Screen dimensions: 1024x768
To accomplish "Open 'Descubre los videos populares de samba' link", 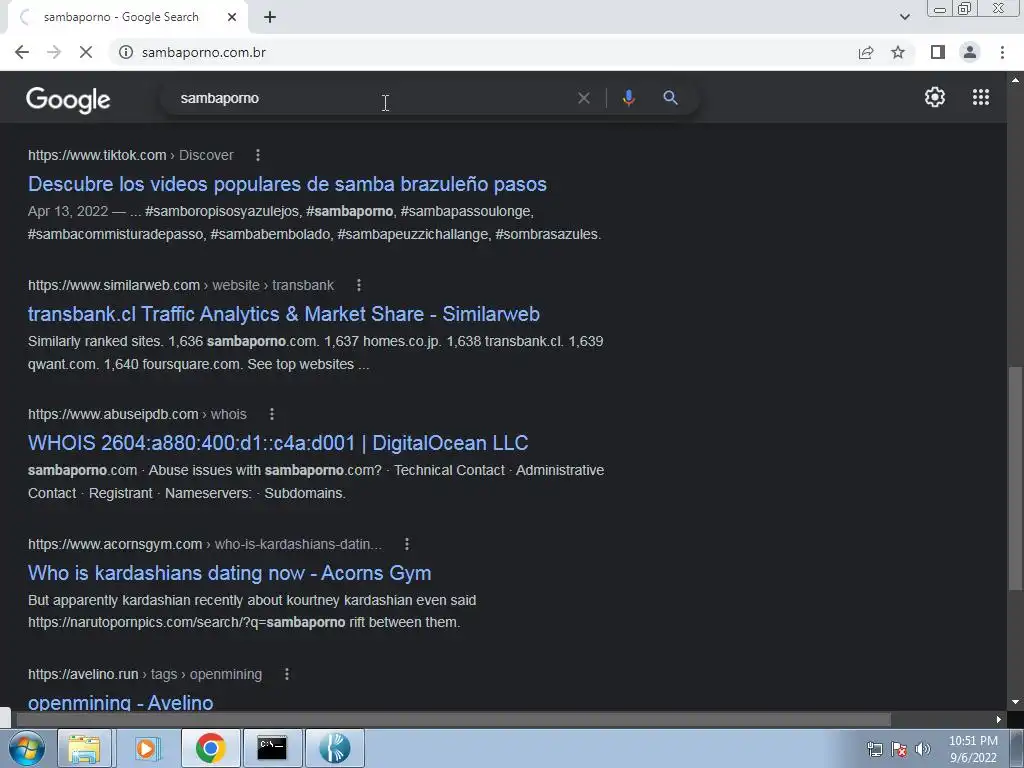I will click(287, 184).
